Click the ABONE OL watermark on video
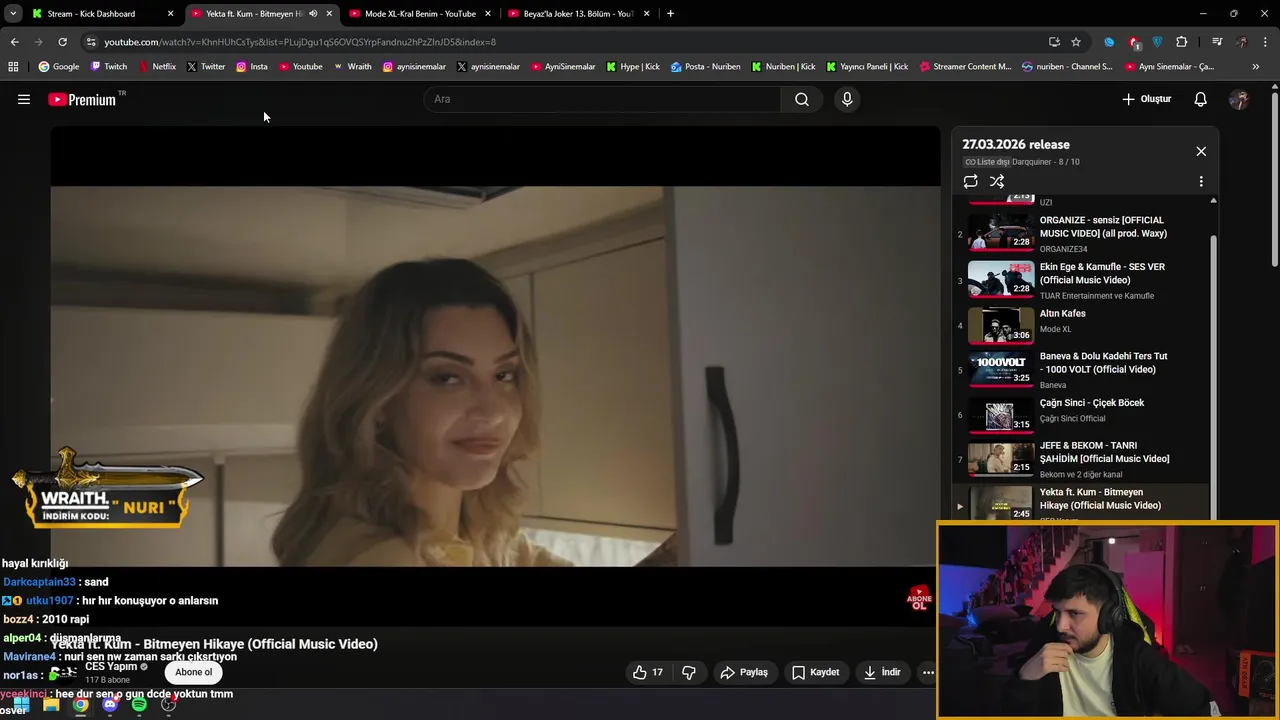Screen dimensions: 1280x720 point(919,598)
